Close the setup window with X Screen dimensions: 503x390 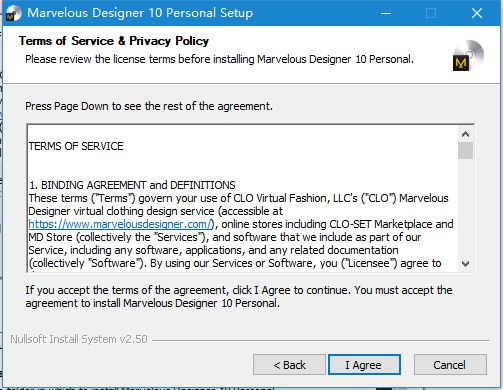477,13
